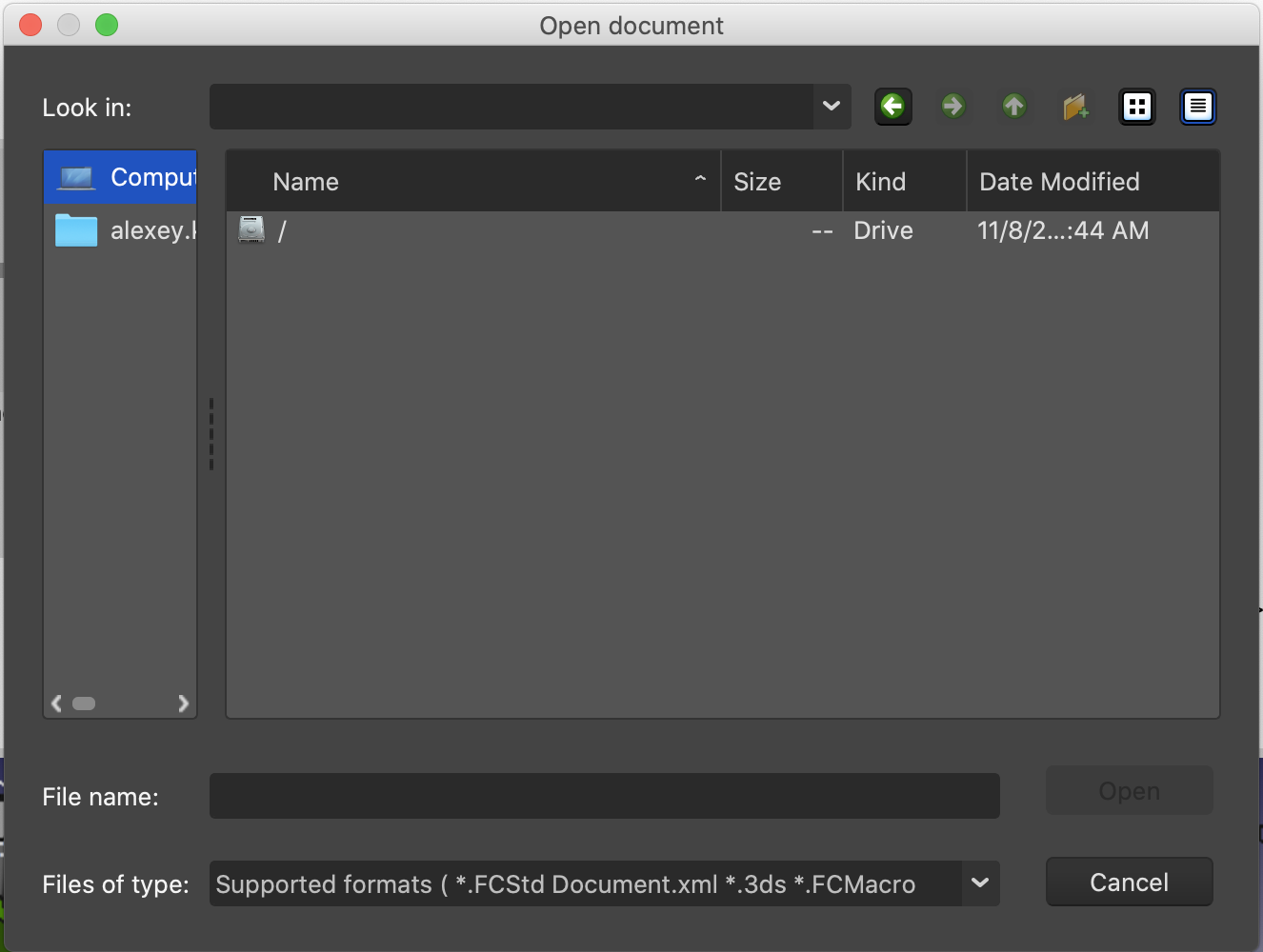Click the Open button
Viewport: 1263px width, 952px height.
pyautogui.click(x=1129, y=790)
